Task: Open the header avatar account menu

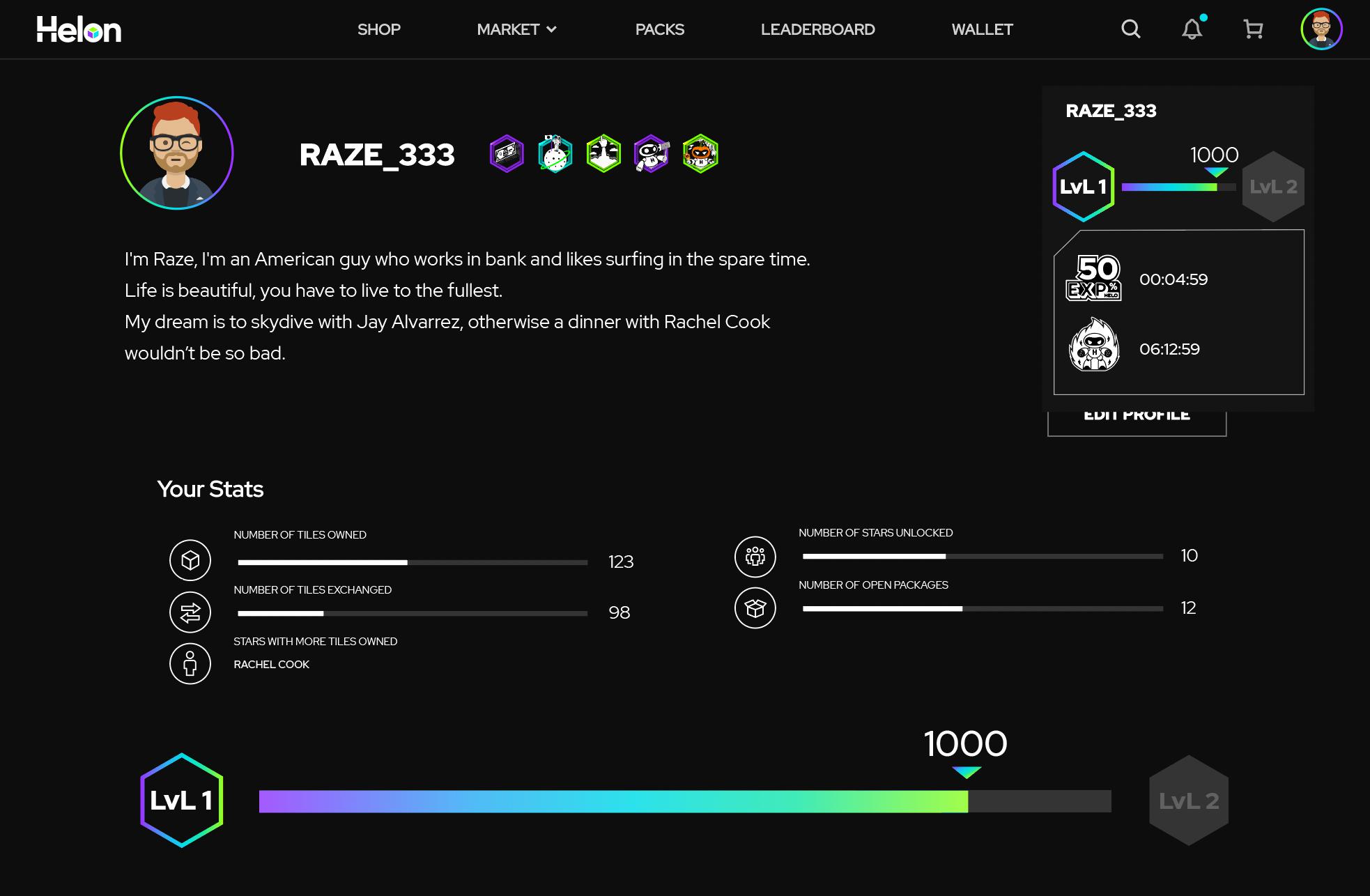Action: tap(1321, 29)
